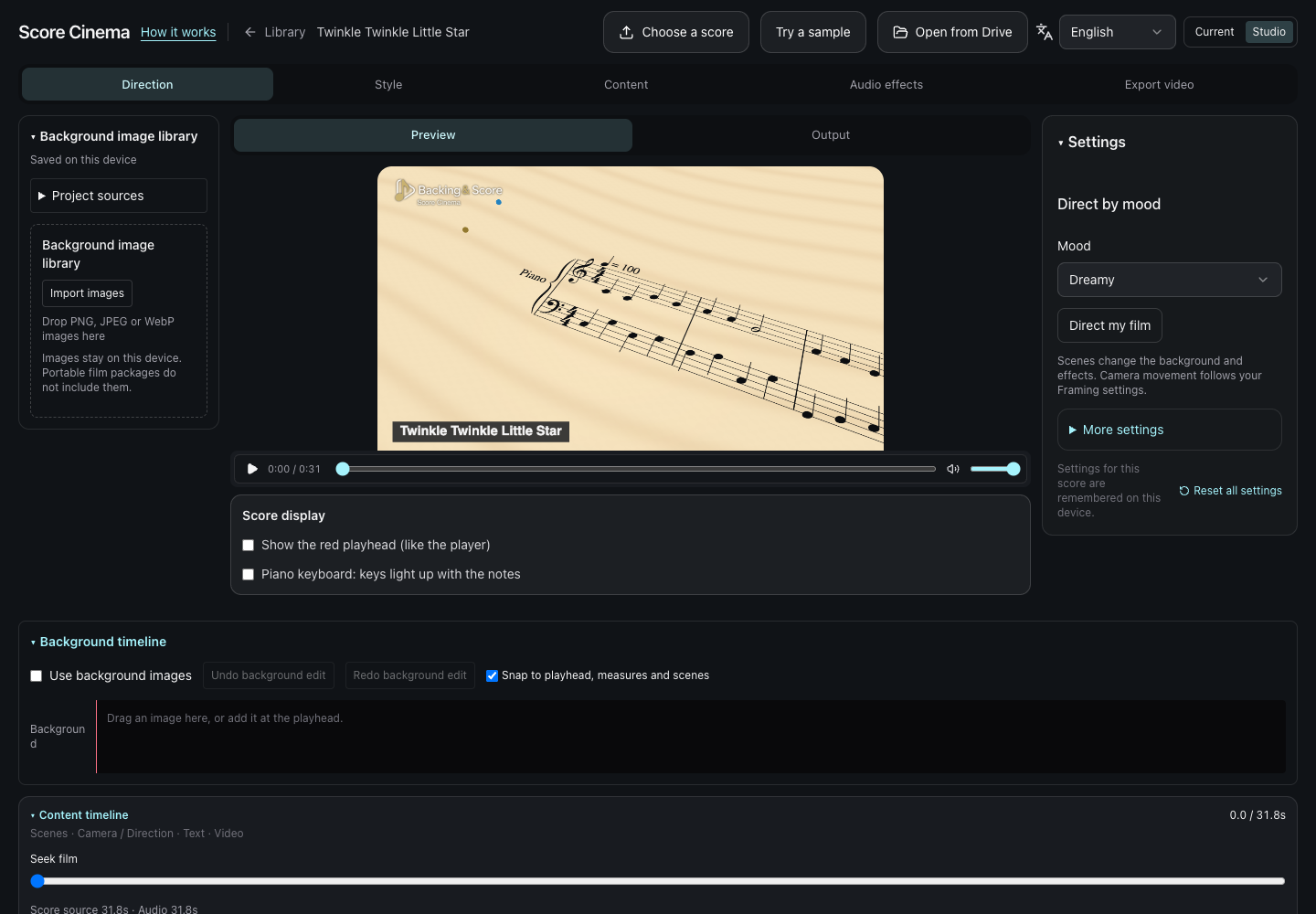Adjust the preview volume slider

[995, 469]
